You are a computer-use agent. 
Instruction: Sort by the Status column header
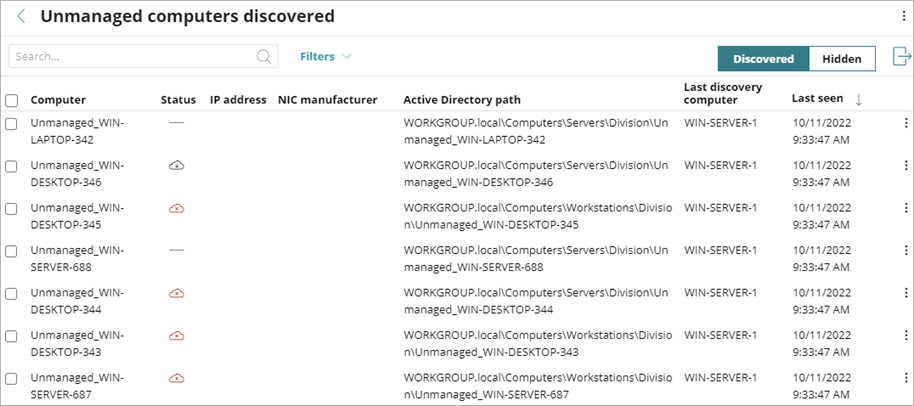[x=178, y=100]
